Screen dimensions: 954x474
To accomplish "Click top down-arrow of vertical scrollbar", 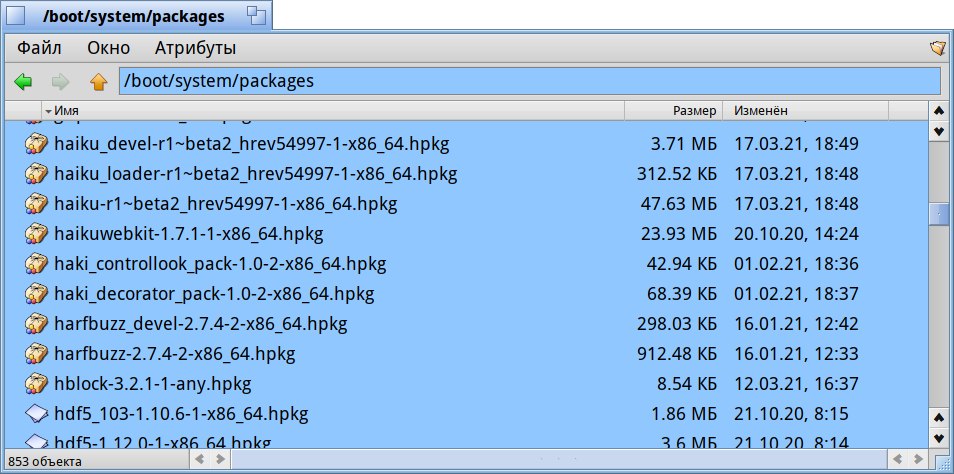I will [x=938, y=130].
